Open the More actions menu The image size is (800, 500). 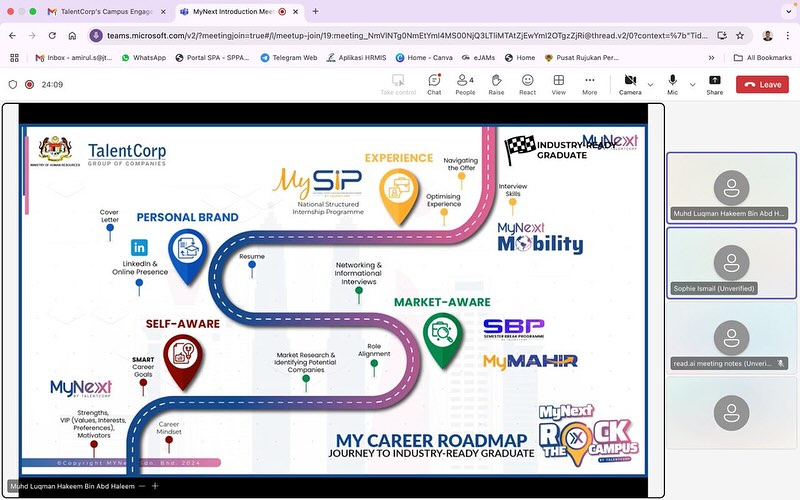pos(589,85)
